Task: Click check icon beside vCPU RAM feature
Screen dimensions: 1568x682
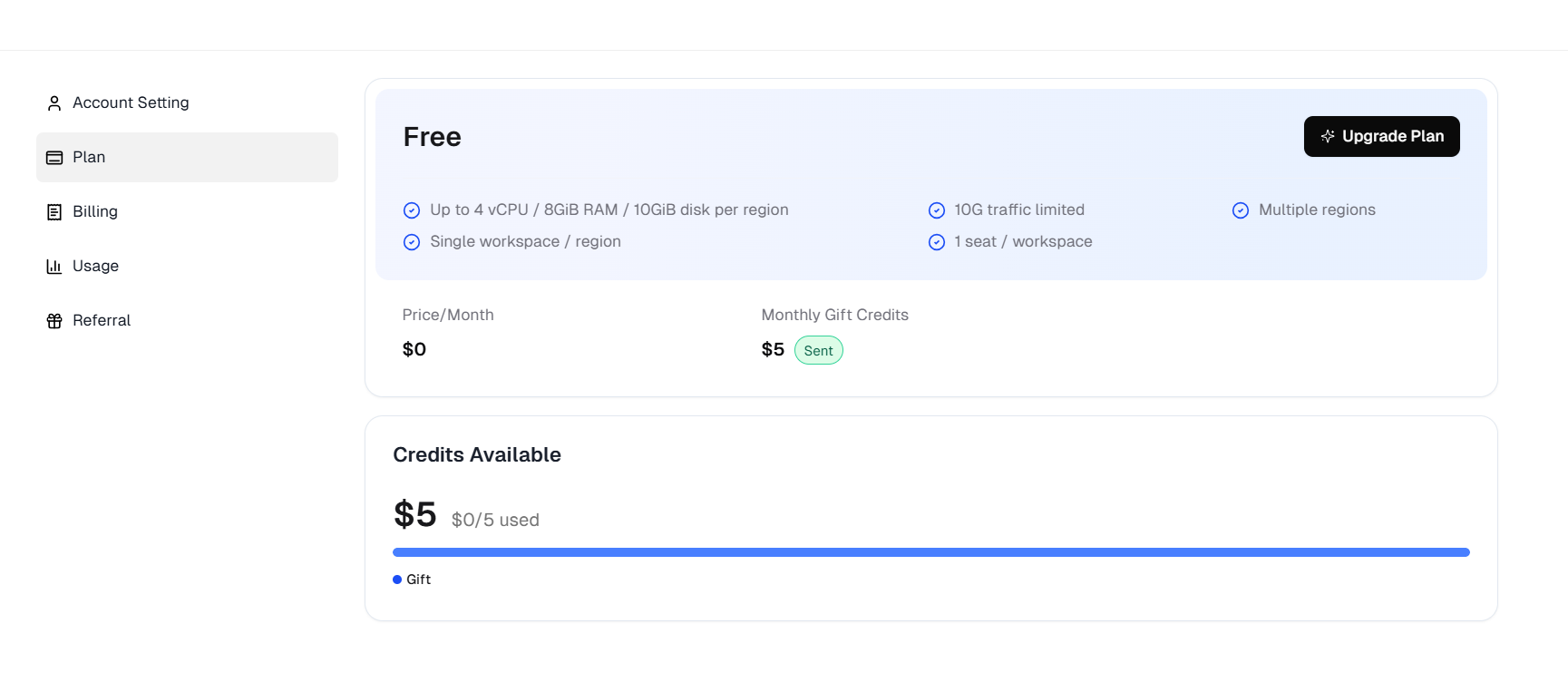Action: (412, 210)
